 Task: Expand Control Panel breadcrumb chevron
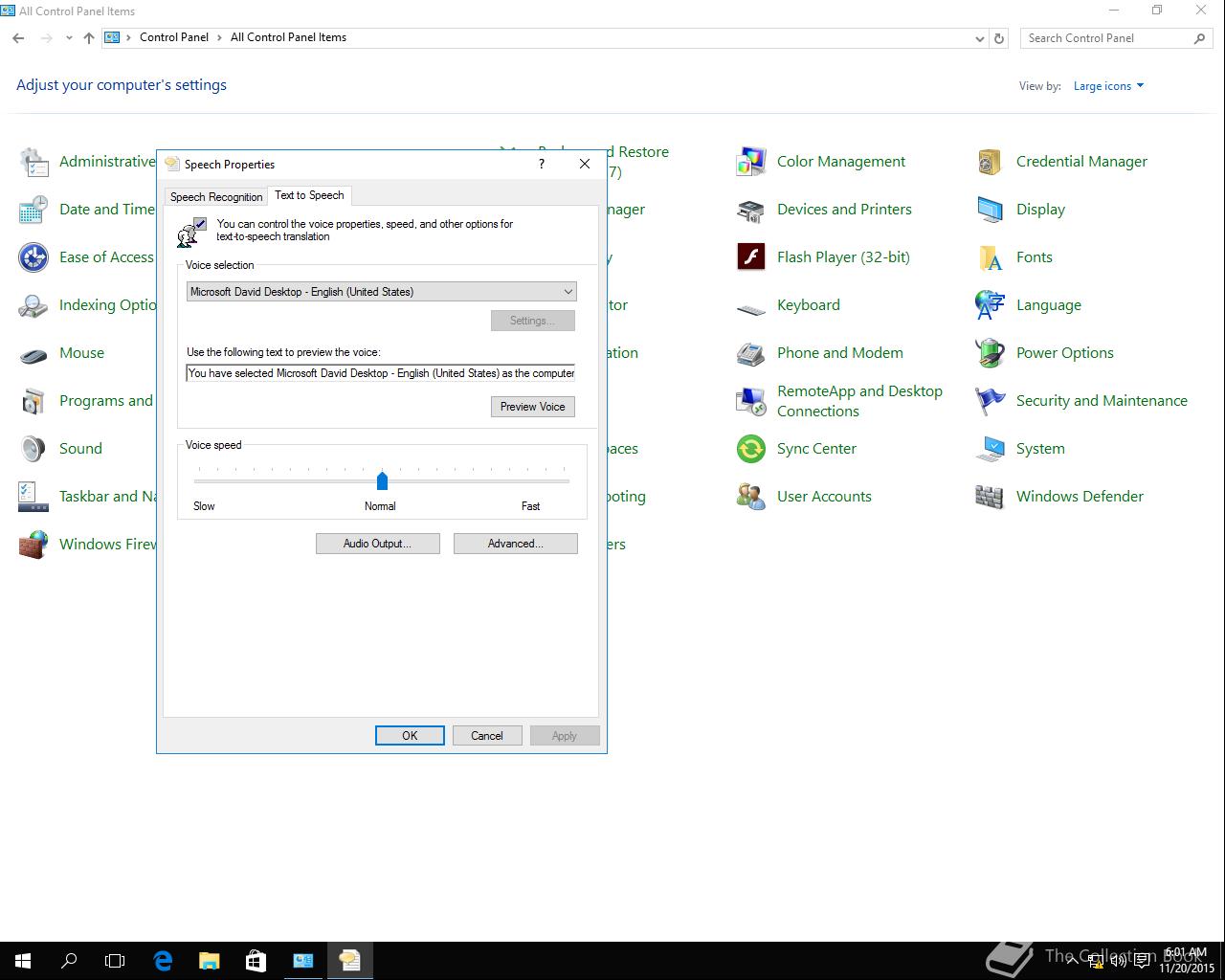point(219,37)
